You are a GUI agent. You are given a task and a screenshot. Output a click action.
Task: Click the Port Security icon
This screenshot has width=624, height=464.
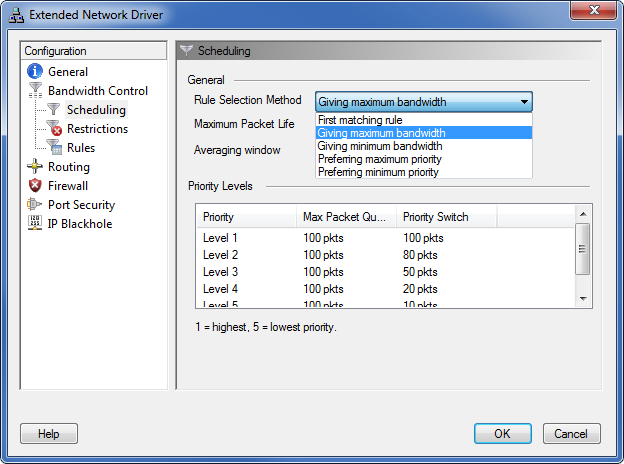[35, 205]
